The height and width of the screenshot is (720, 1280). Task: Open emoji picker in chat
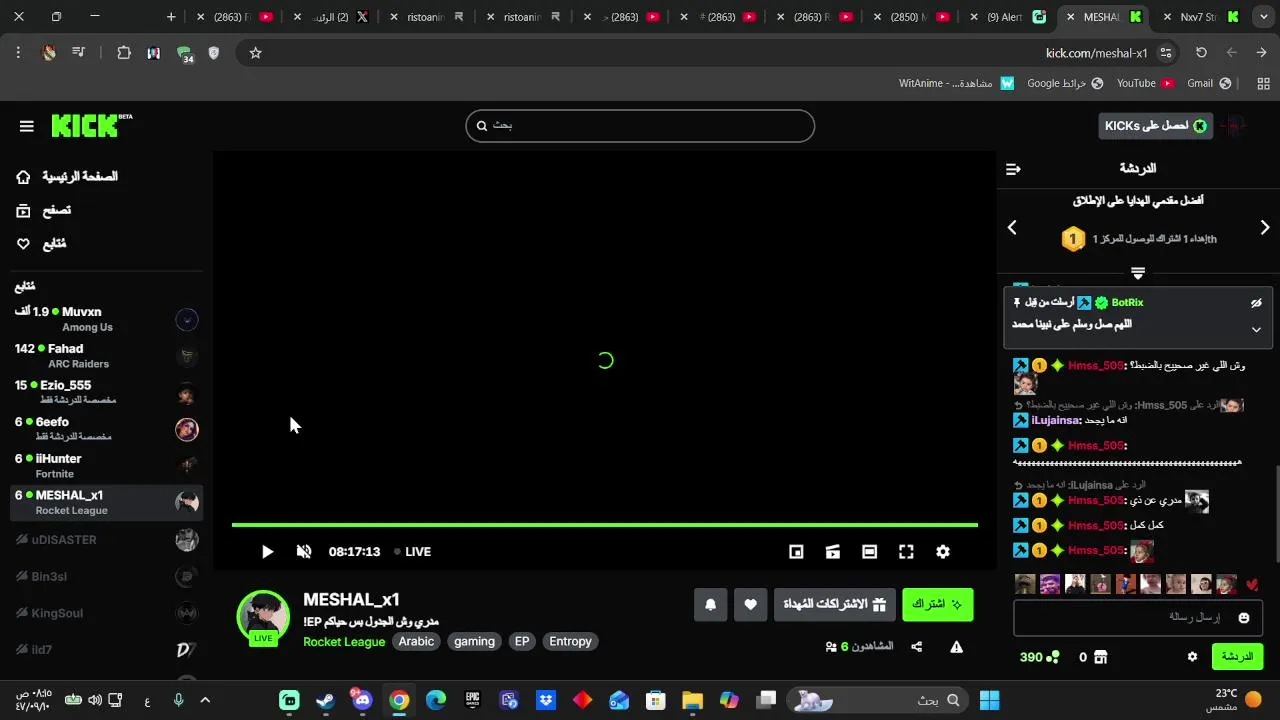pyautogui.click(x=1244, y=618)
